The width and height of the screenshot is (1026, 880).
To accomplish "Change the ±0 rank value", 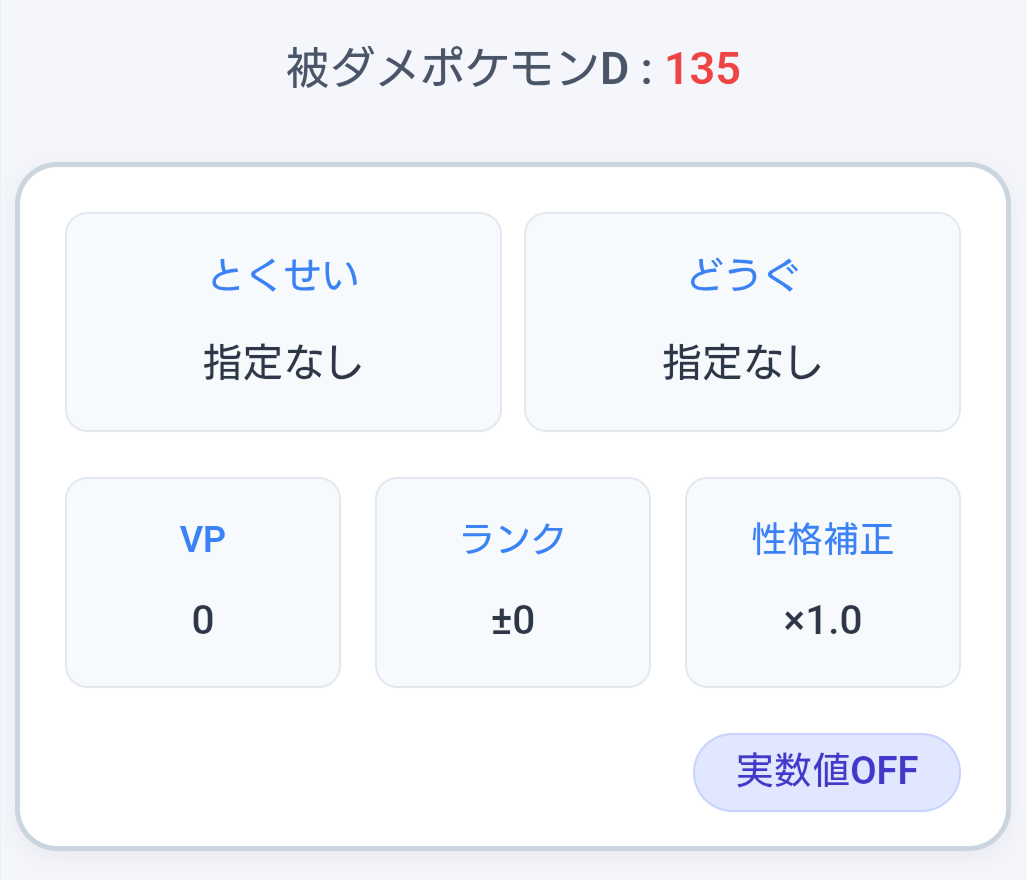I will [x=512, y=620].
